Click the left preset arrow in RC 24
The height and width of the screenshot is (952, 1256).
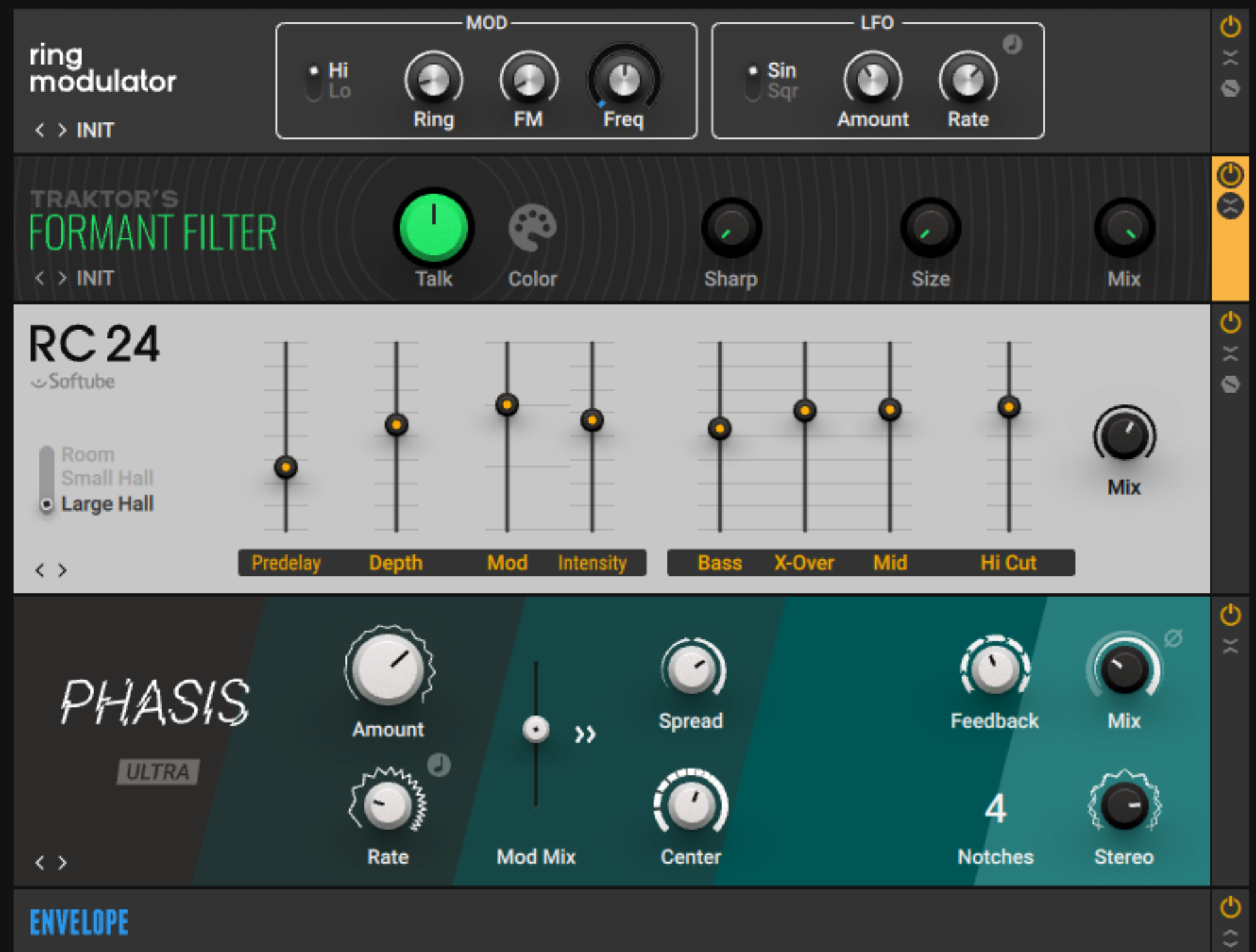click(x=41, y=570)
